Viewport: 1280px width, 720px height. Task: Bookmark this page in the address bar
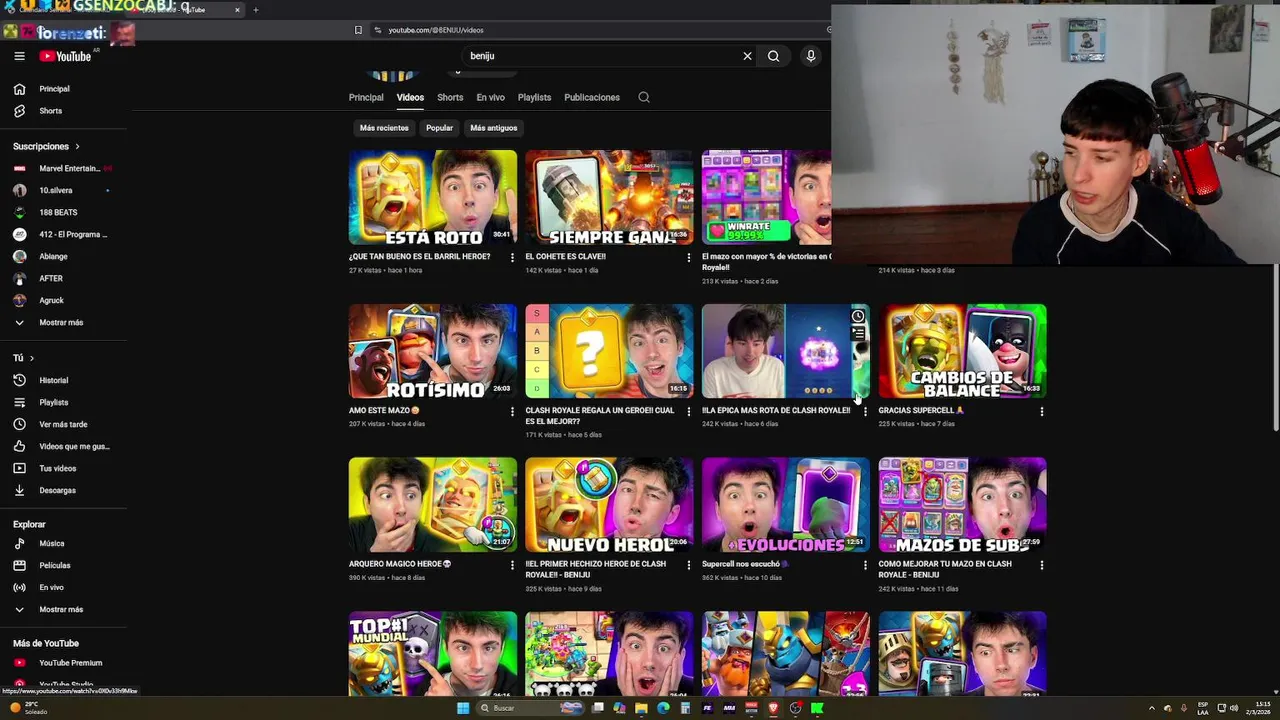coord(358,30)
